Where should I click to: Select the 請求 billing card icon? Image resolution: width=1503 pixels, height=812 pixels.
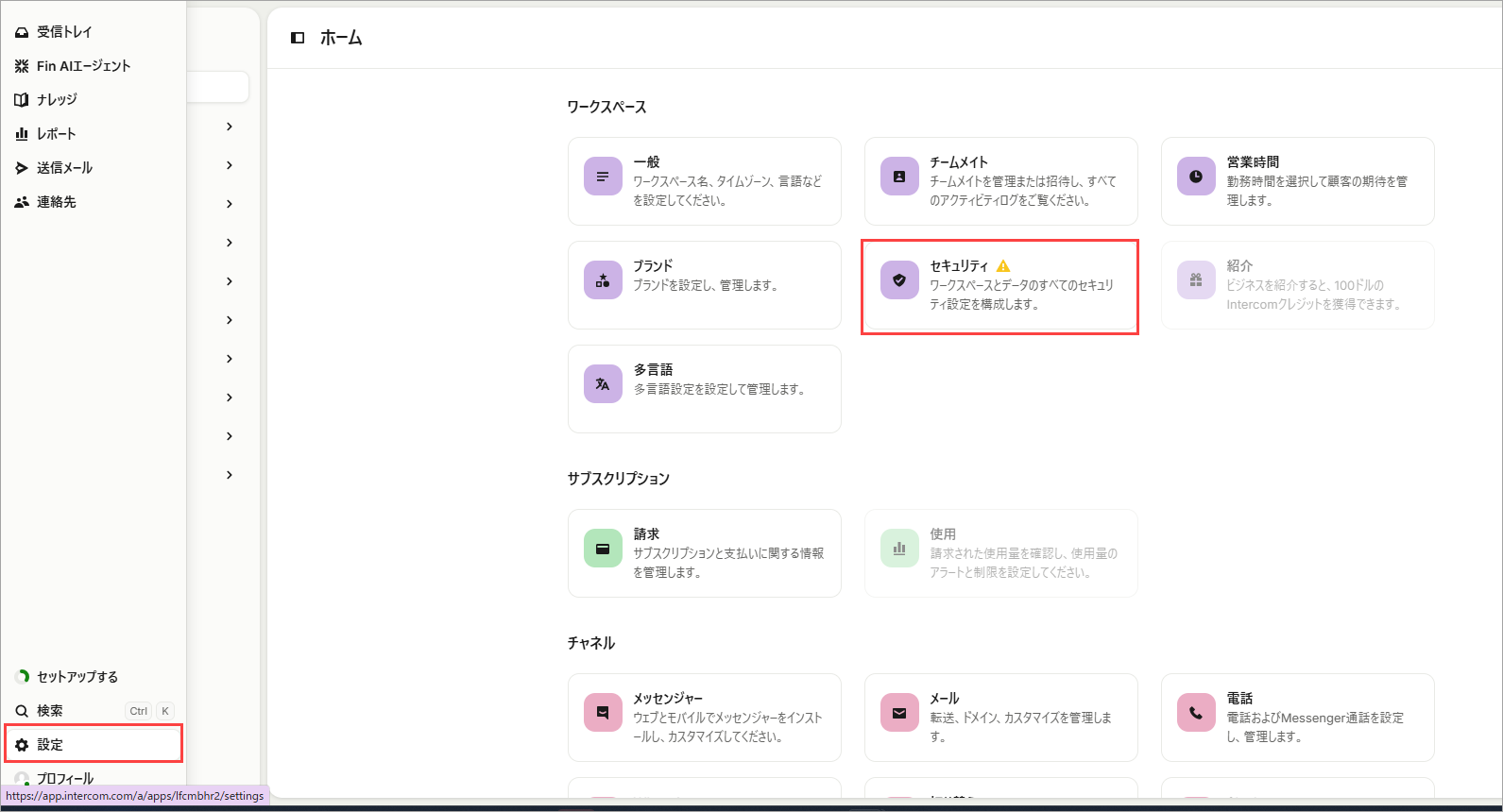[x=603, y=549]
